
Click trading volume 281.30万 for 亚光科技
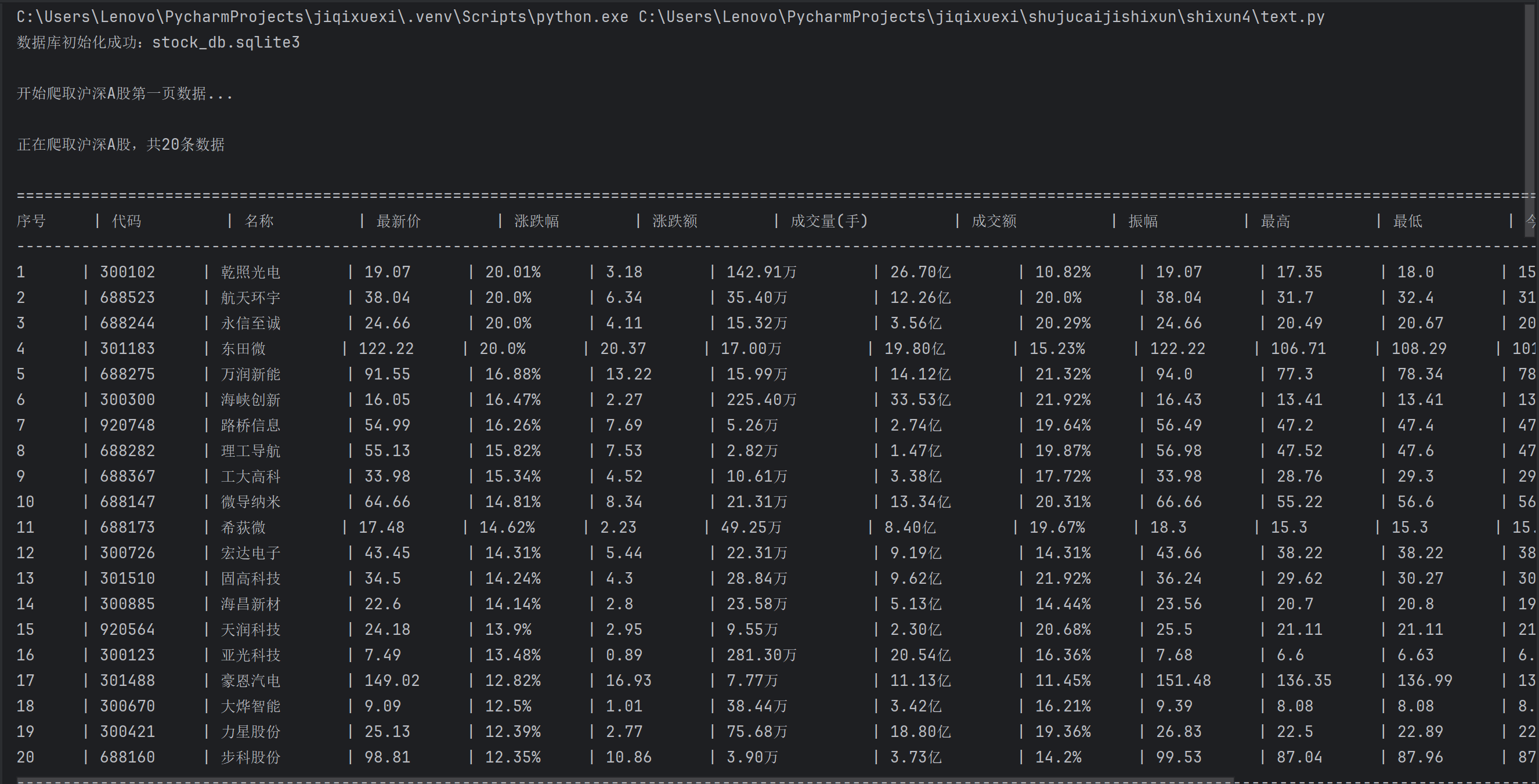761,655
